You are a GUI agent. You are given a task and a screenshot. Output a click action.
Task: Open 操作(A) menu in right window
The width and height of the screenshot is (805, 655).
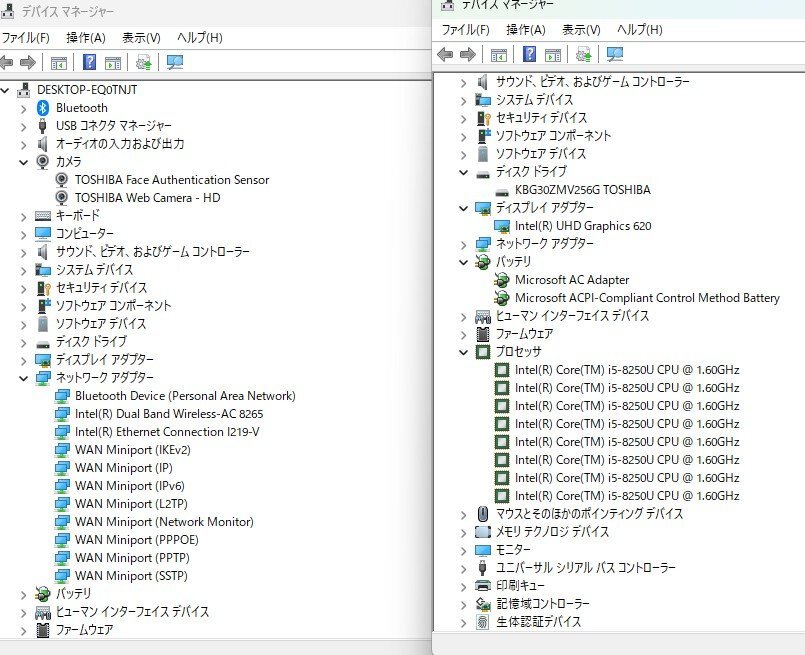click(x=526, y=29)
